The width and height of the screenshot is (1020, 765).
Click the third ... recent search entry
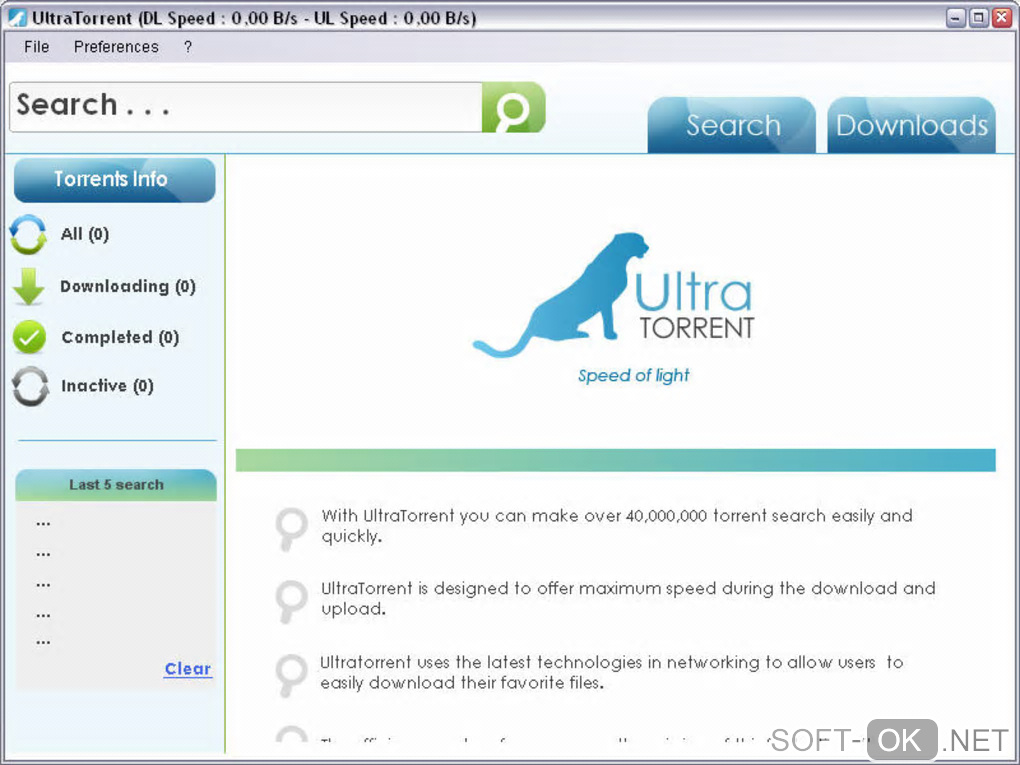tap(44, 585)
